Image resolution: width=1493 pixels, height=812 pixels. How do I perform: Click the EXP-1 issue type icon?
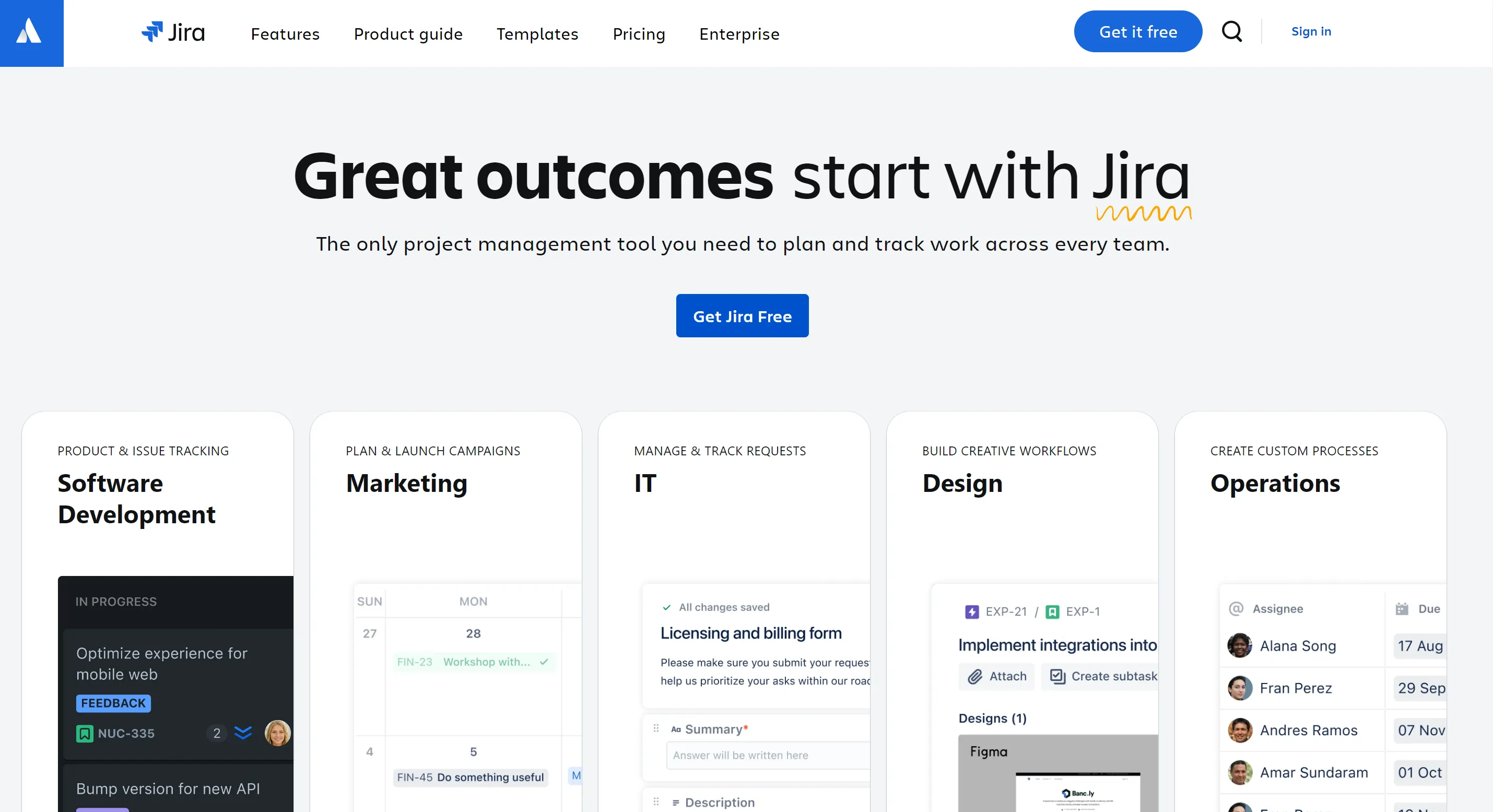1052,611
